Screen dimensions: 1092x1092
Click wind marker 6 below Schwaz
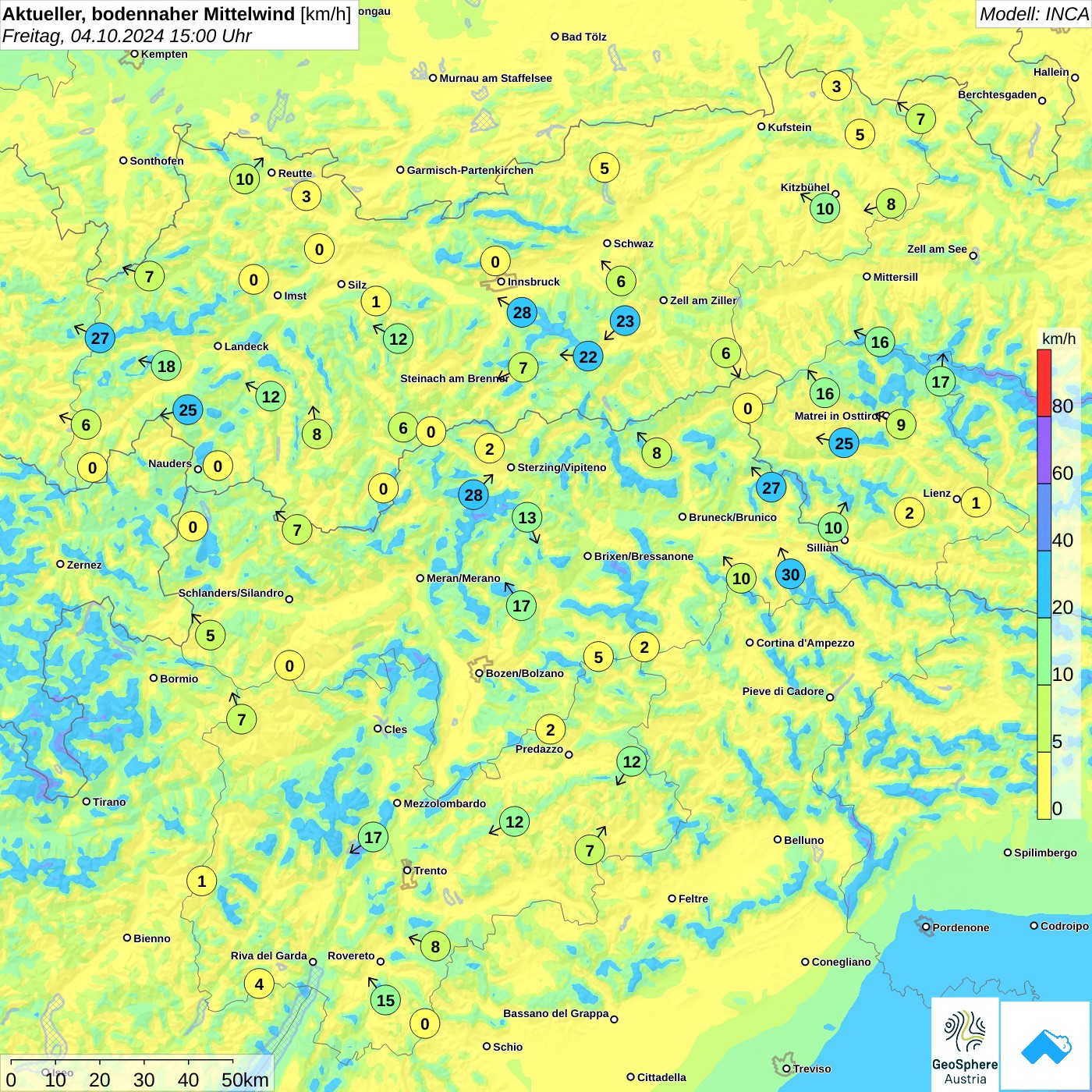(x=621, y=281)
